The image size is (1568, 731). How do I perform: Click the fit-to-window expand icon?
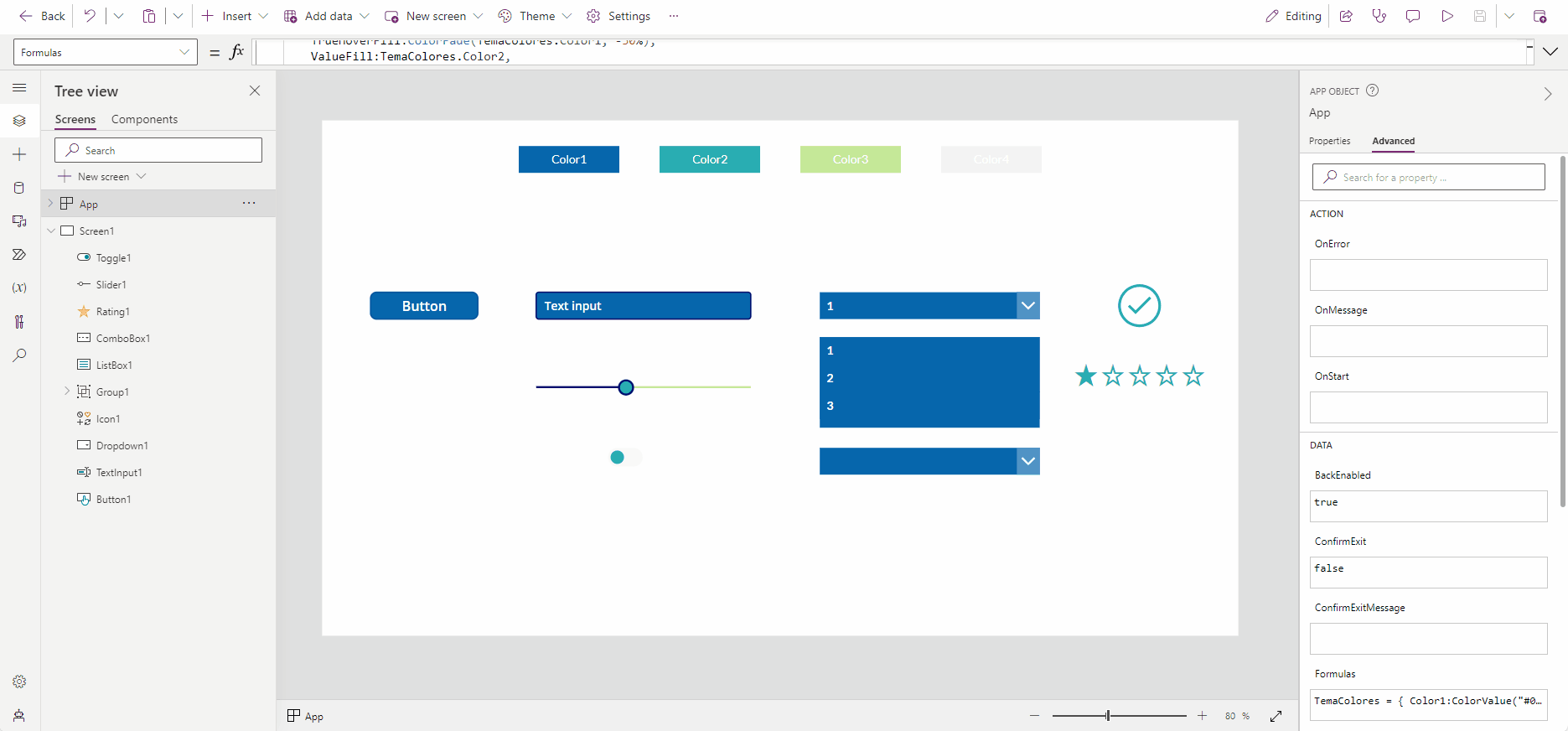click(x=1276, y=716)
